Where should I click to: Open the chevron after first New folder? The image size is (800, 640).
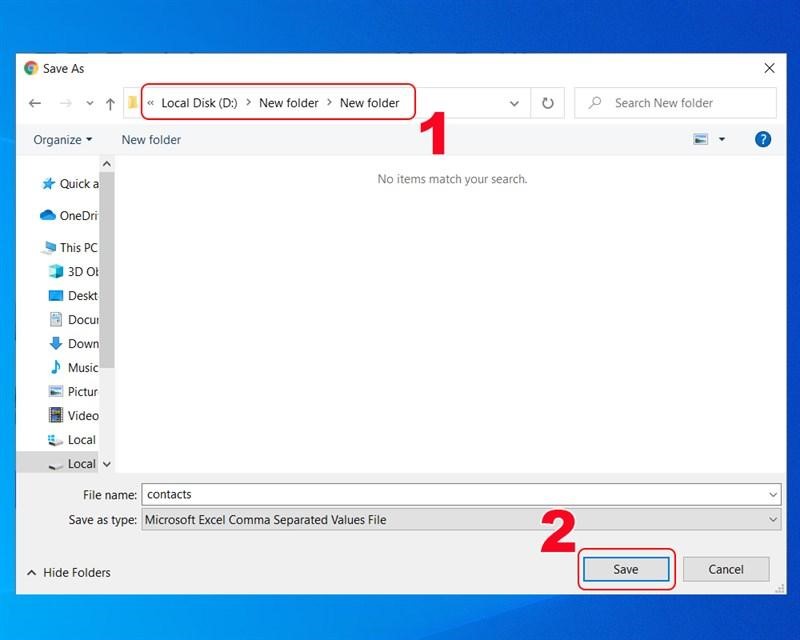329,103
